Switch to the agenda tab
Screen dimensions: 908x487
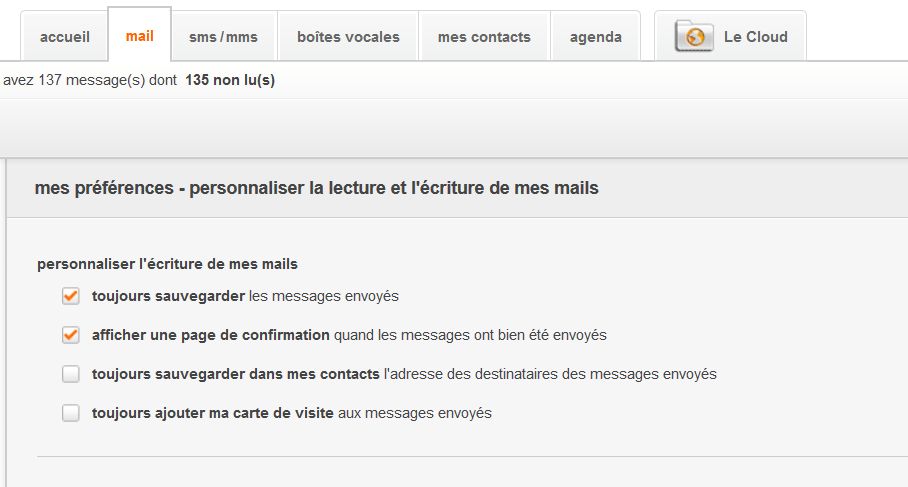596,37
